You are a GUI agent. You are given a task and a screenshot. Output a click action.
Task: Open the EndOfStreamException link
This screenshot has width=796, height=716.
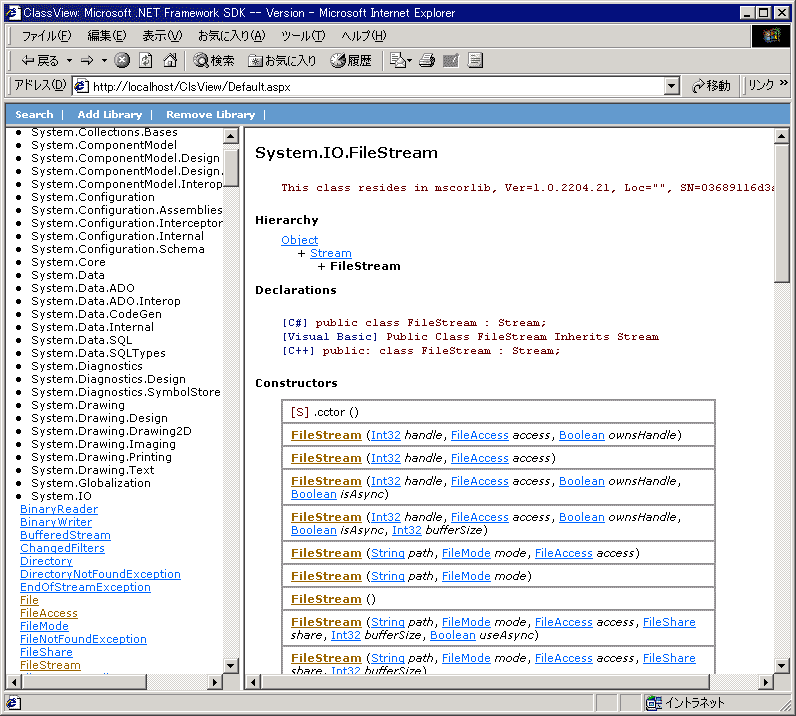85,588
